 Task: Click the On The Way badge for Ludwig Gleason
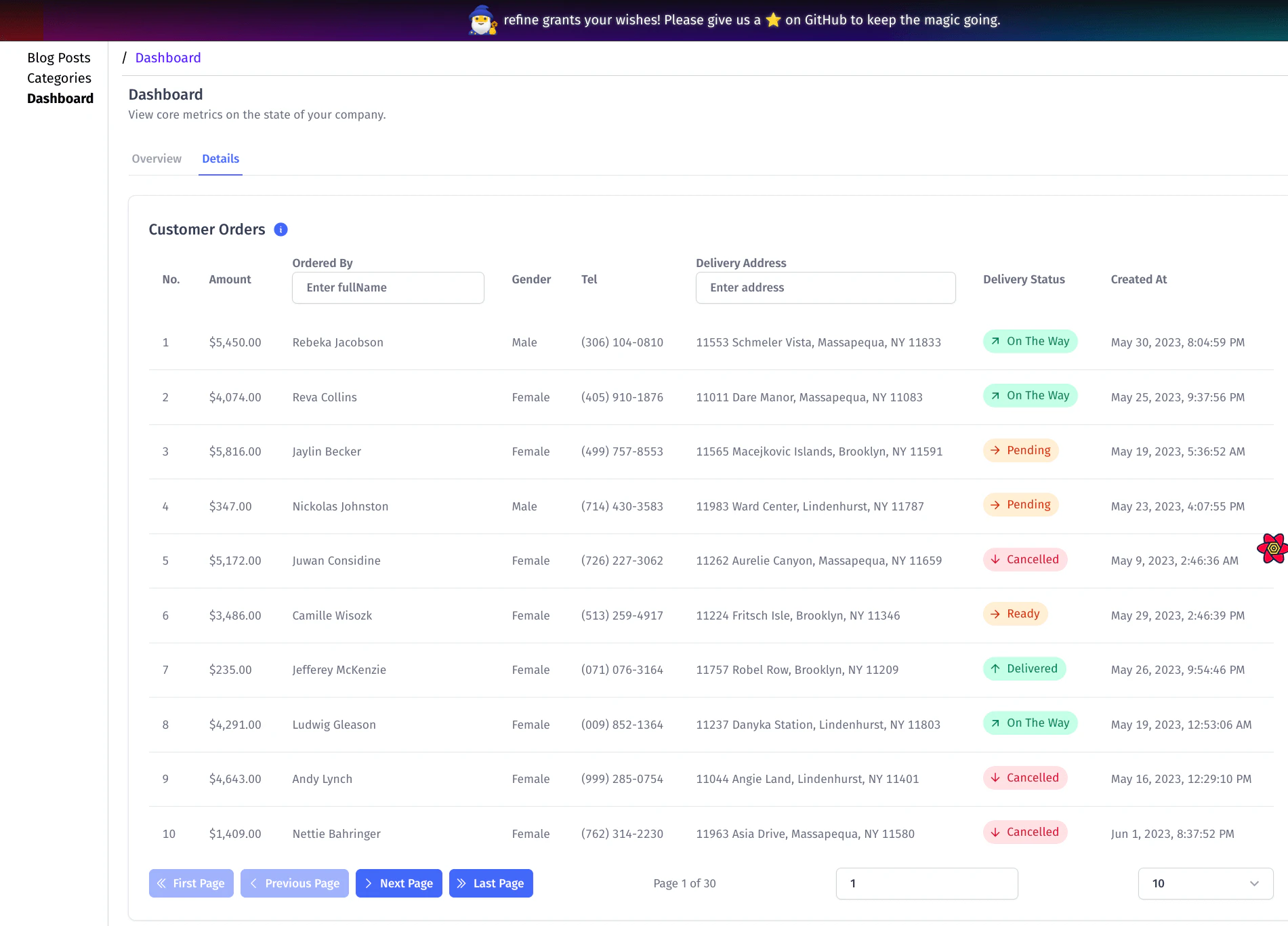(x=1030, y=723)
